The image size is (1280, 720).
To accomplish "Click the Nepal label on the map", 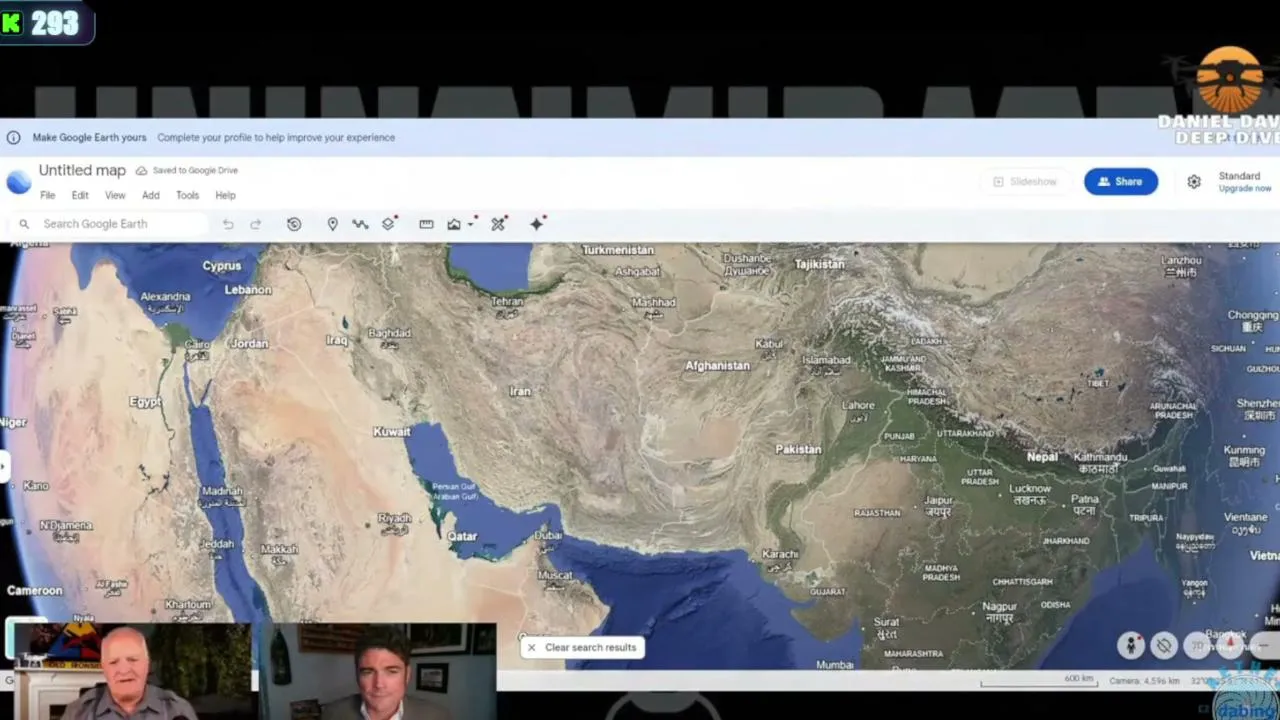I will pos(1043,457).
